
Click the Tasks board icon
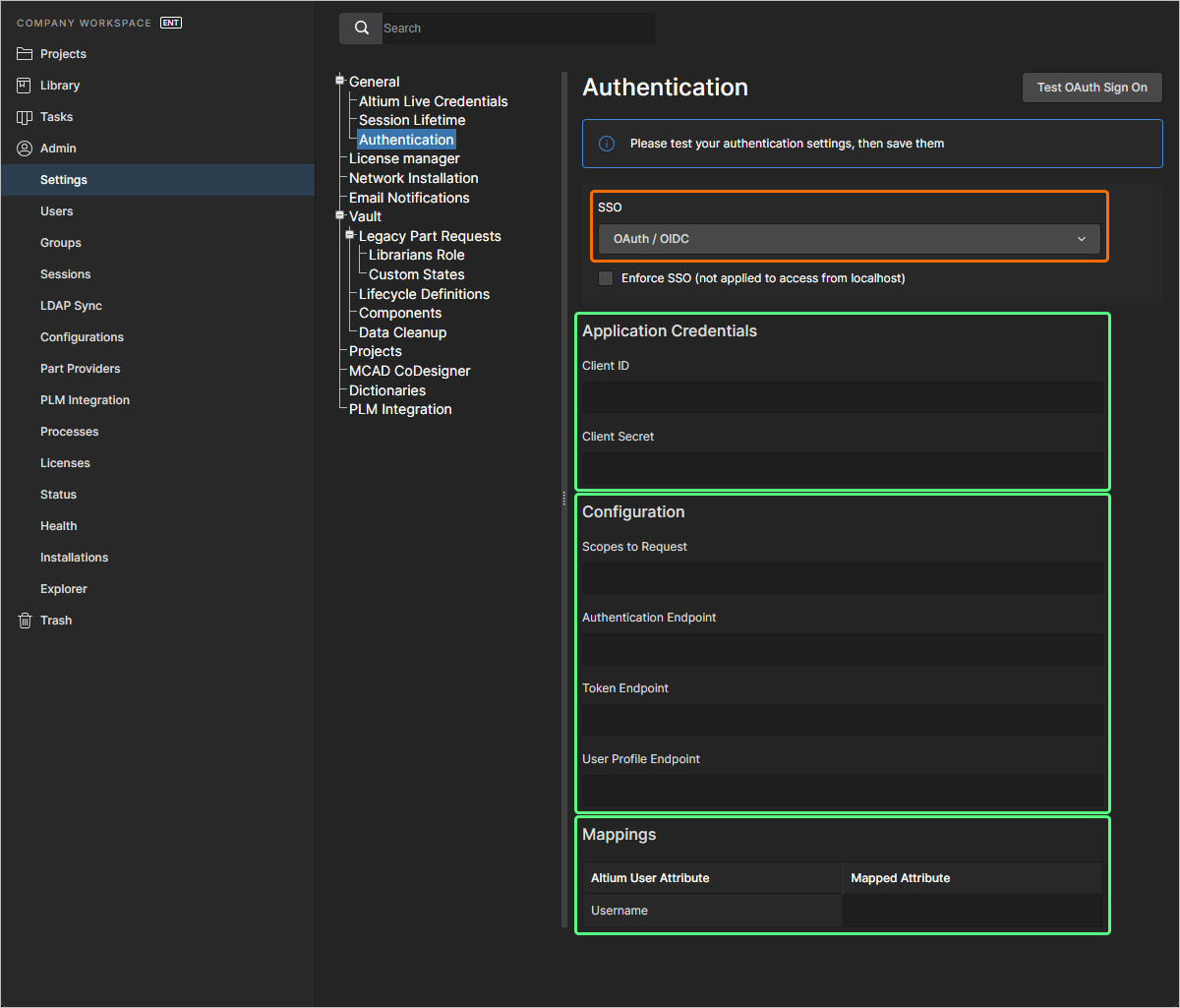25,117
